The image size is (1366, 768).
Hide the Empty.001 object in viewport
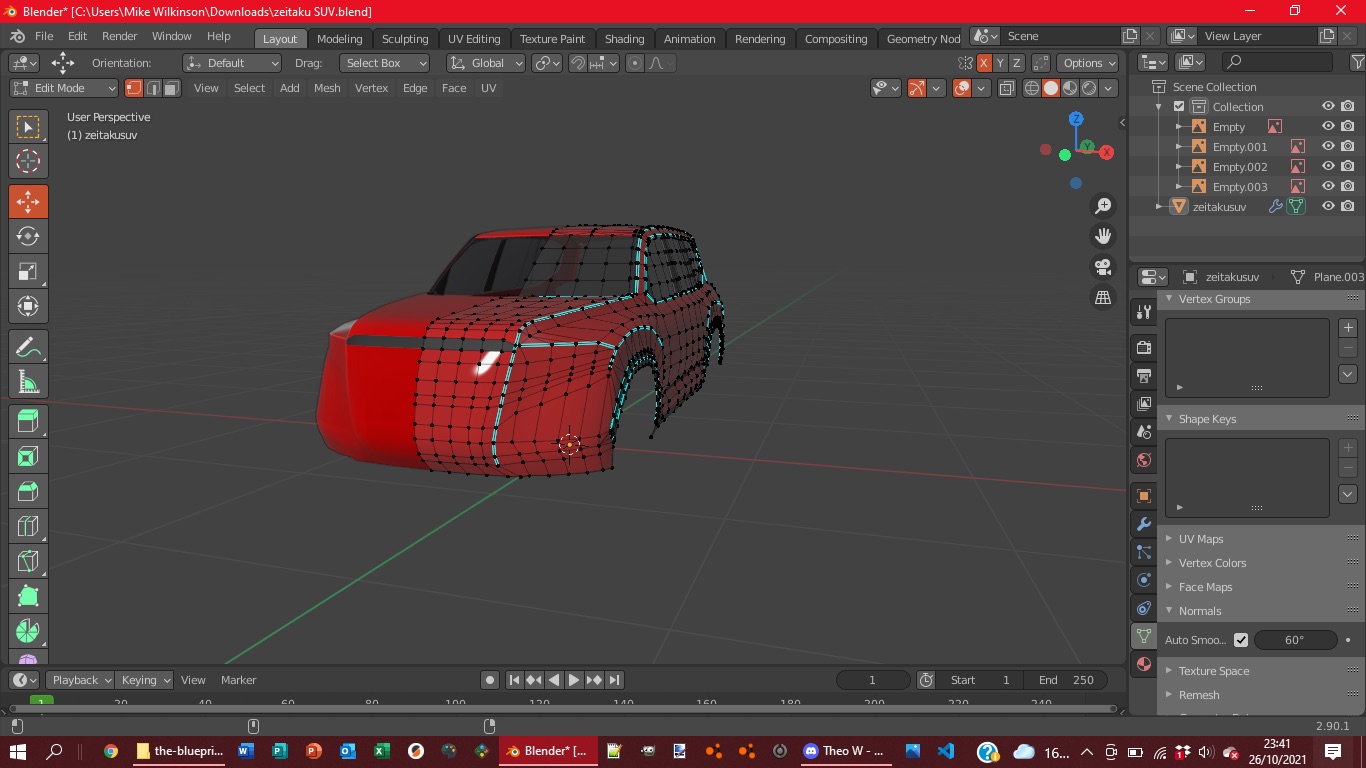click(1328, 146)
